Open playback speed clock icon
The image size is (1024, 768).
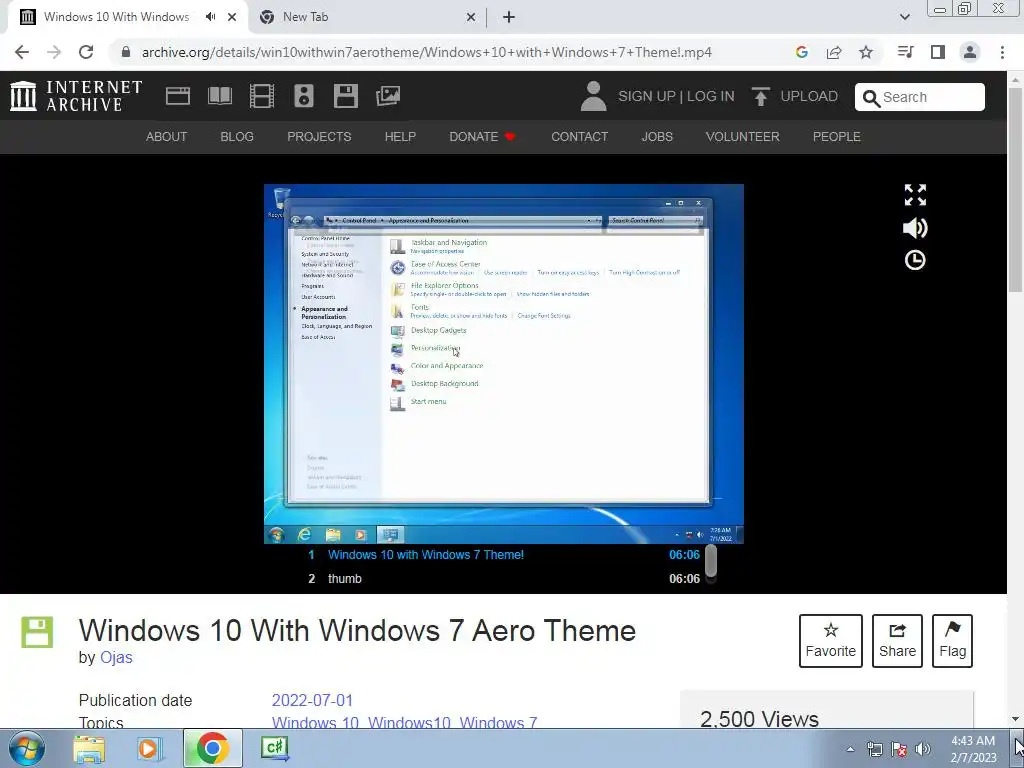point(915,260)
